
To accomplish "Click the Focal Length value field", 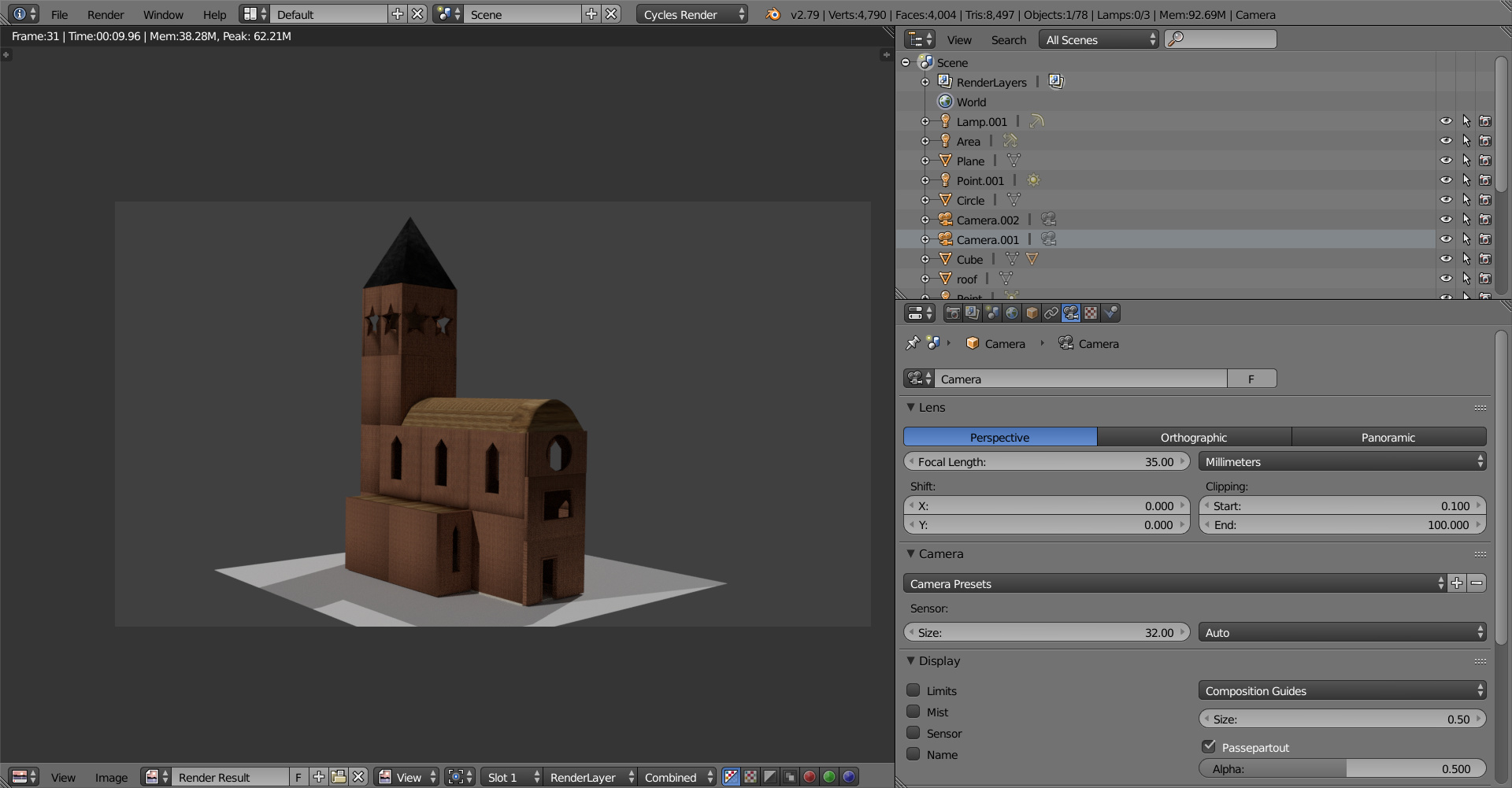I will click(x=1047, y=461).
